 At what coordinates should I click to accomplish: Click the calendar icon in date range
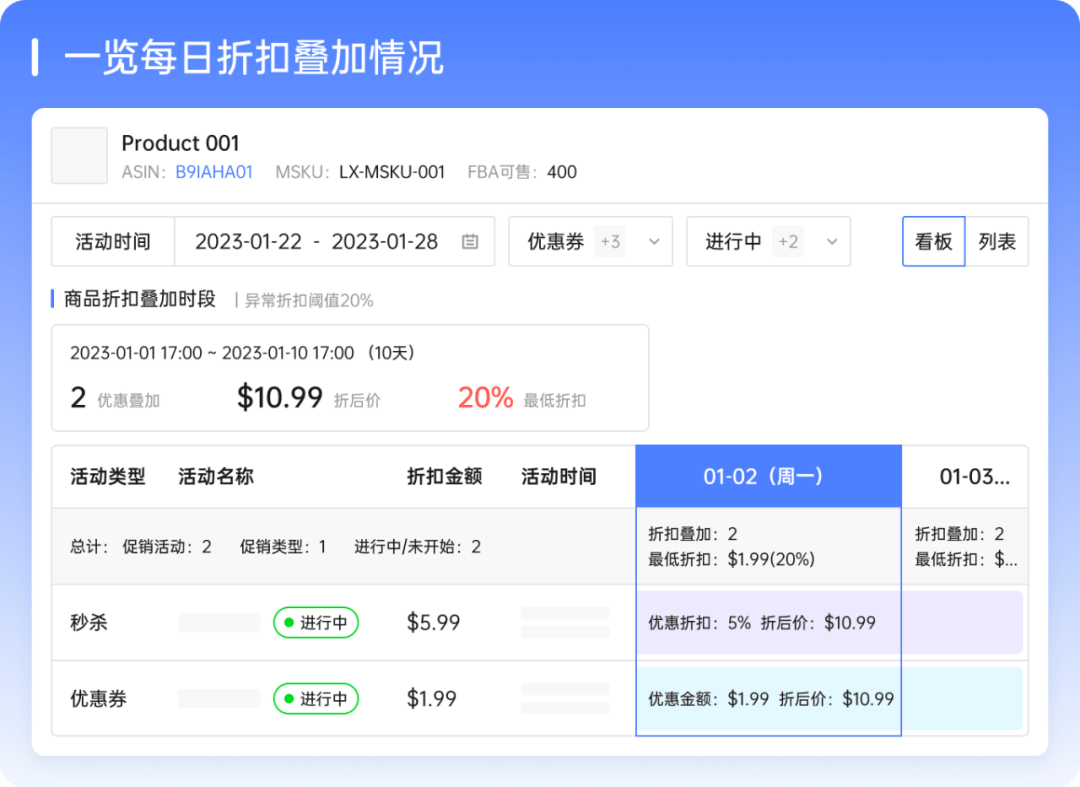click(470, 242)
